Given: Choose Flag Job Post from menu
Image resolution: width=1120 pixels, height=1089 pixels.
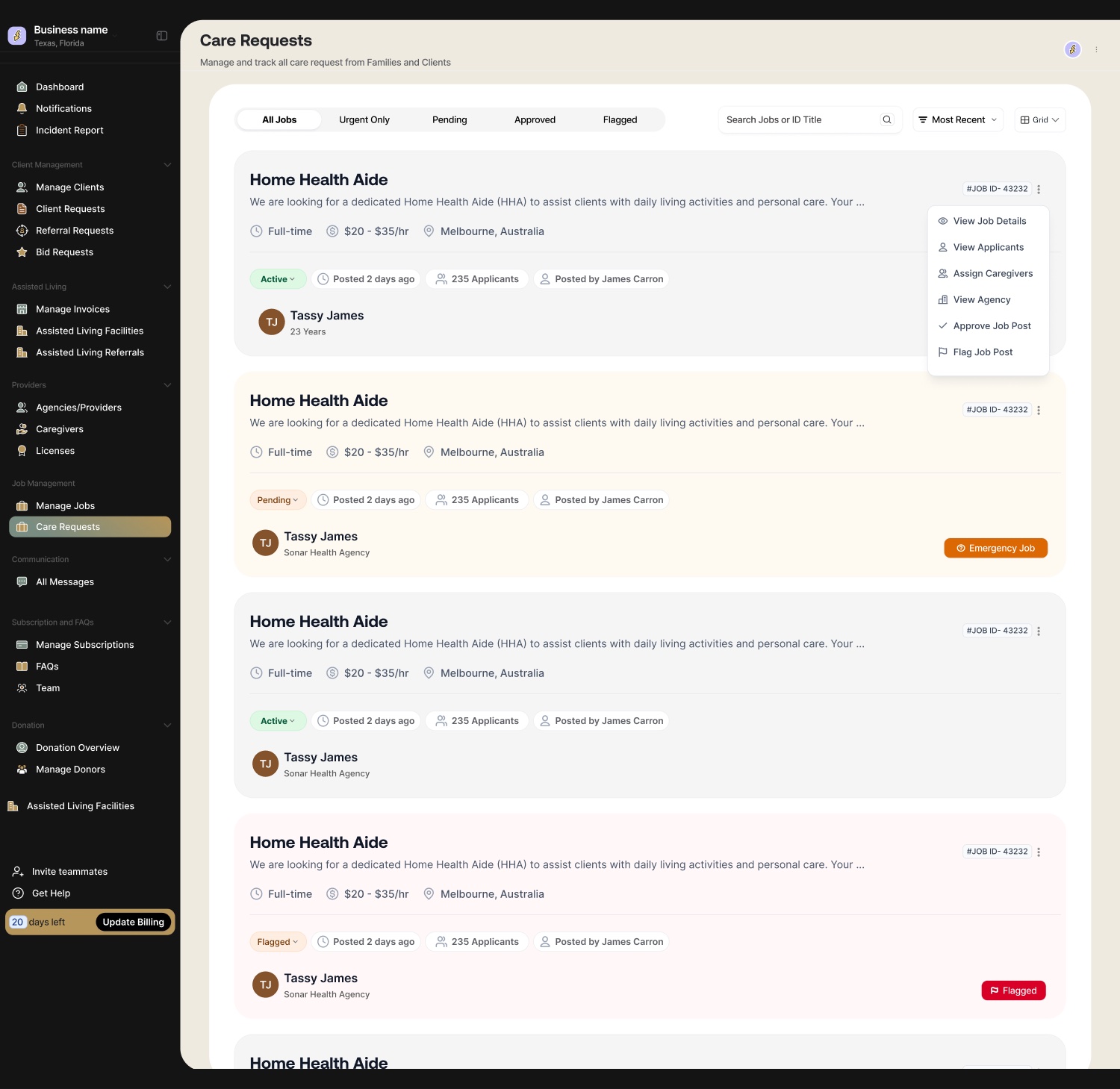Looking at the screenshot, I should (989, 352).
